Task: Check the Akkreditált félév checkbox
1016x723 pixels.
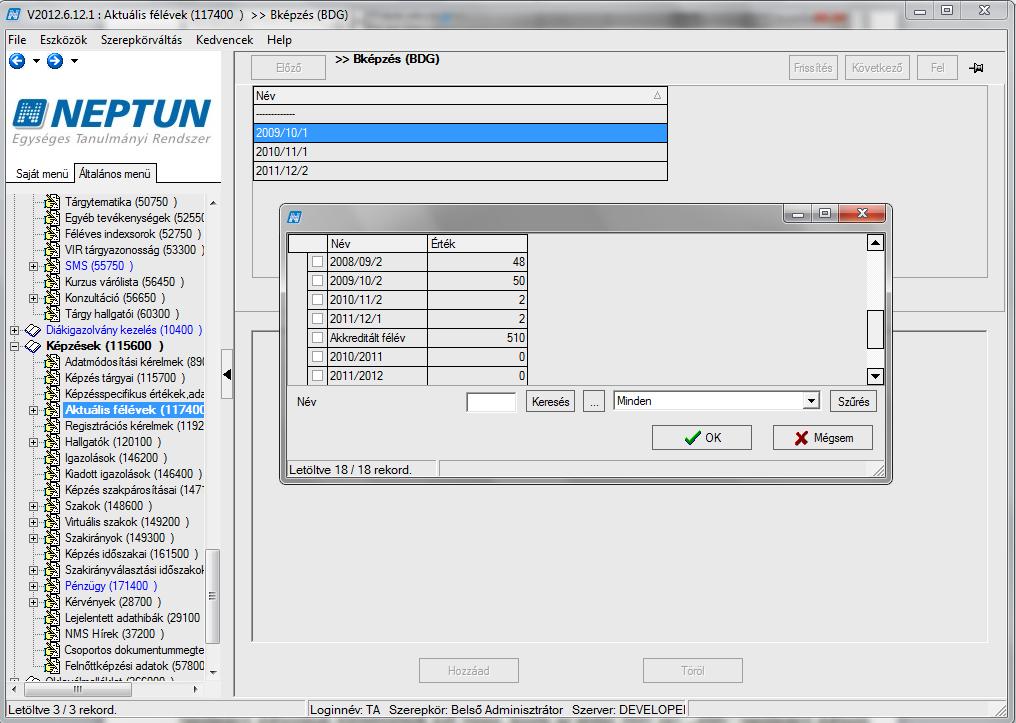Action: click(318, 338)
